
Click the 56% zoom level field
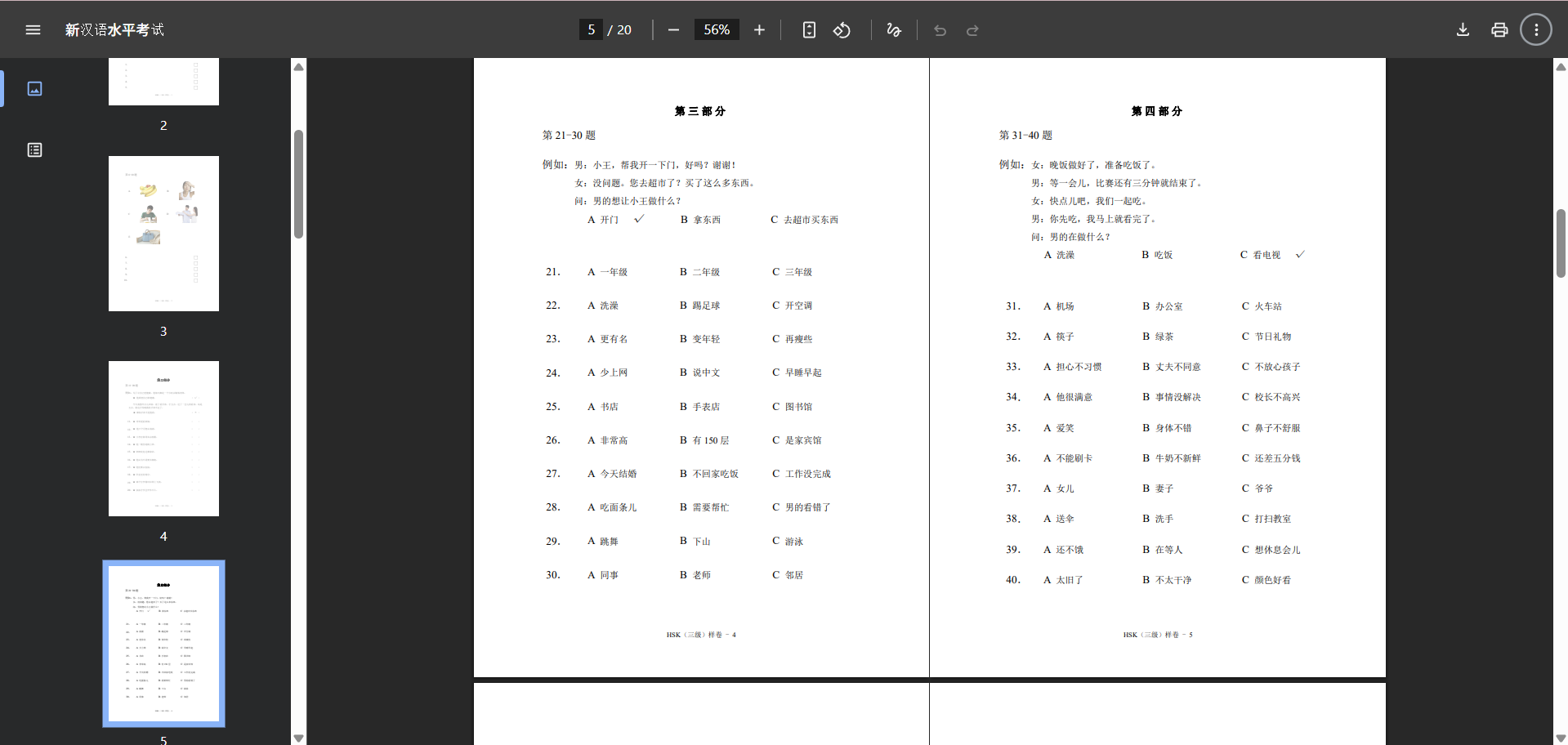pyautogui.click(x=717, y=30)
